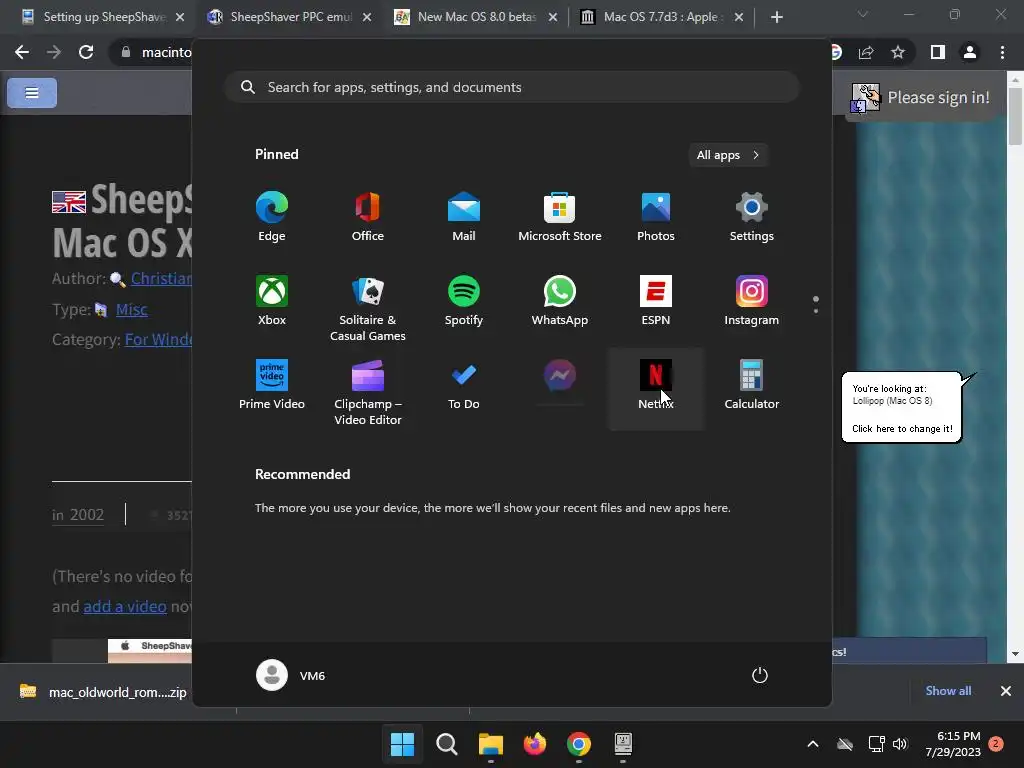This screenshot has width=1024, height=768.
Task: Expand the All apps list
Action: click(x=728, y=155)
